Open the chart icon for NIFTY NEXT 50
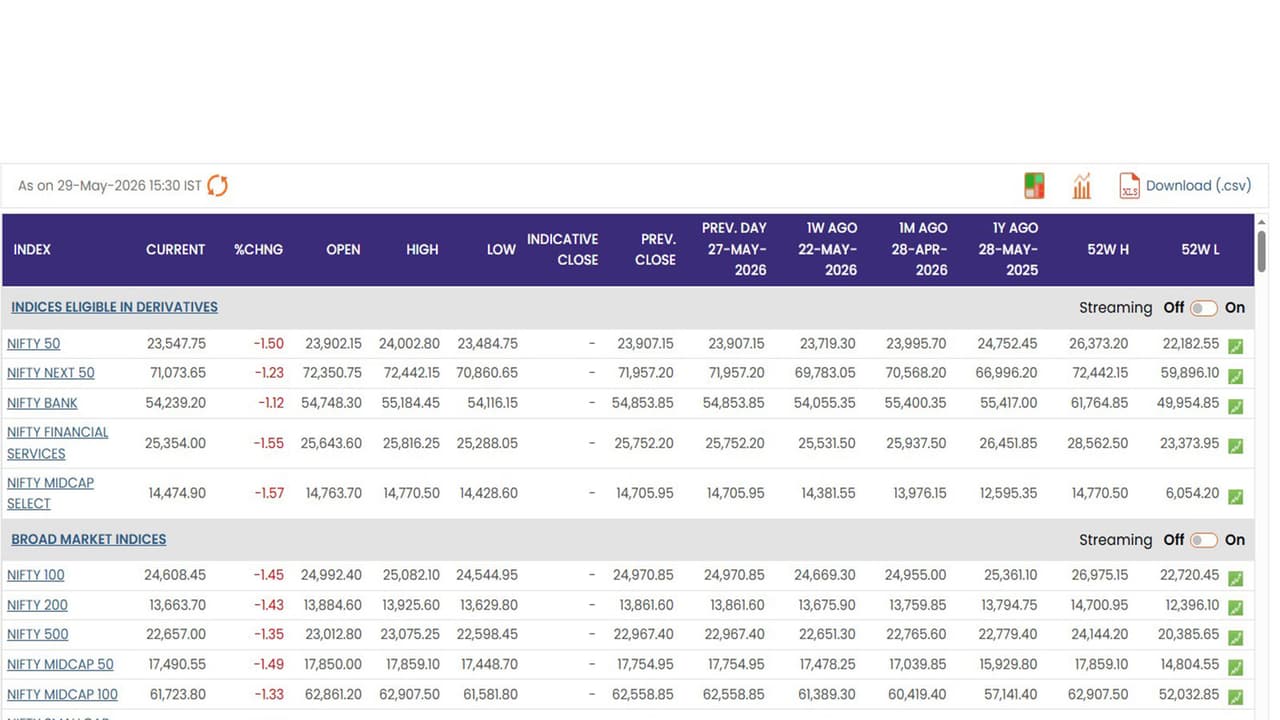Viewport: 1280px width, 720px height. [x=1236, y=376]
